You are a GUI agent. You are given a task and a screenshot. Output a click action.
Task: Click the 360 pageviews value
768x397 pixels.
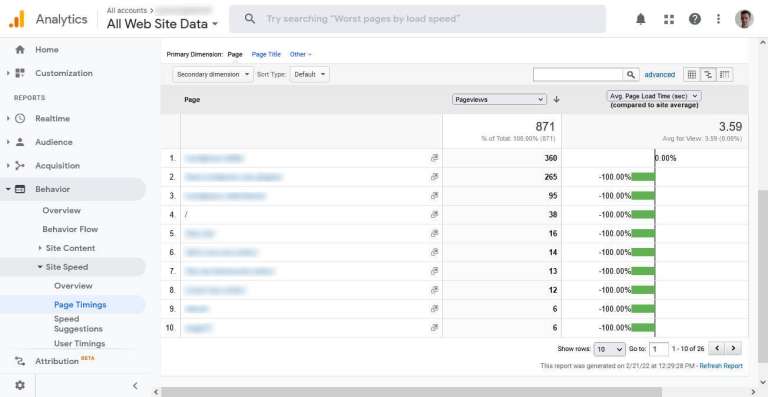click(551, 158)
